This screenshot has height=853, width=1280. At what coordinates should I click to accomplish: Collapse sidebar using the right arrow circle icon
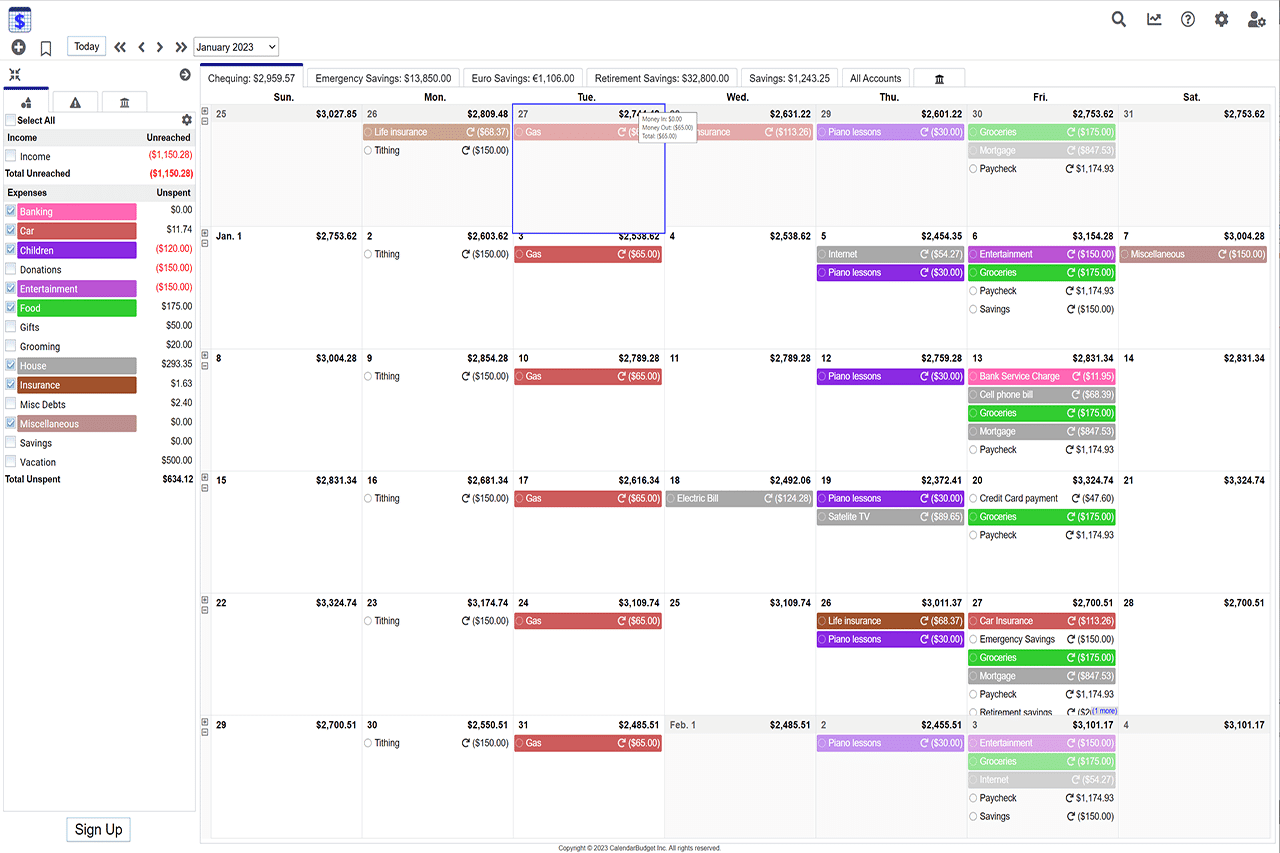(185, 75)
